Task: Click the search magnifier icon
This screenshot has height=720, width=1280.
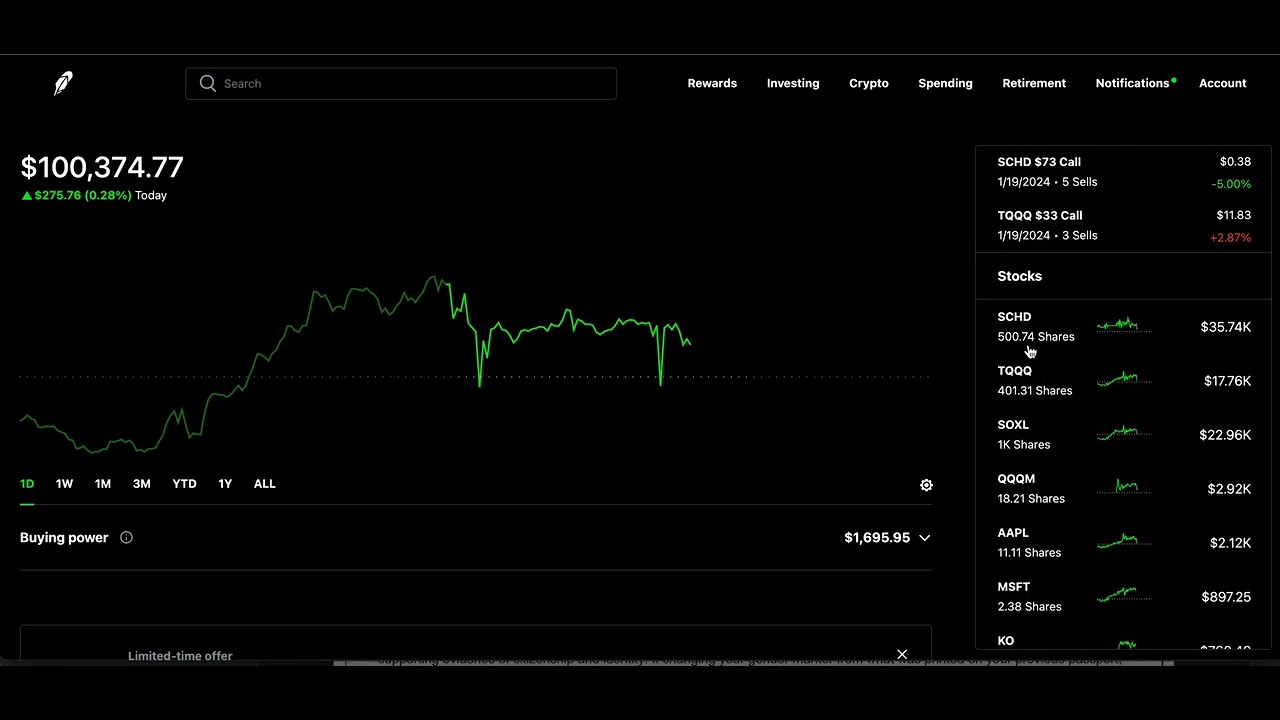Action: (x=208, y=83)
